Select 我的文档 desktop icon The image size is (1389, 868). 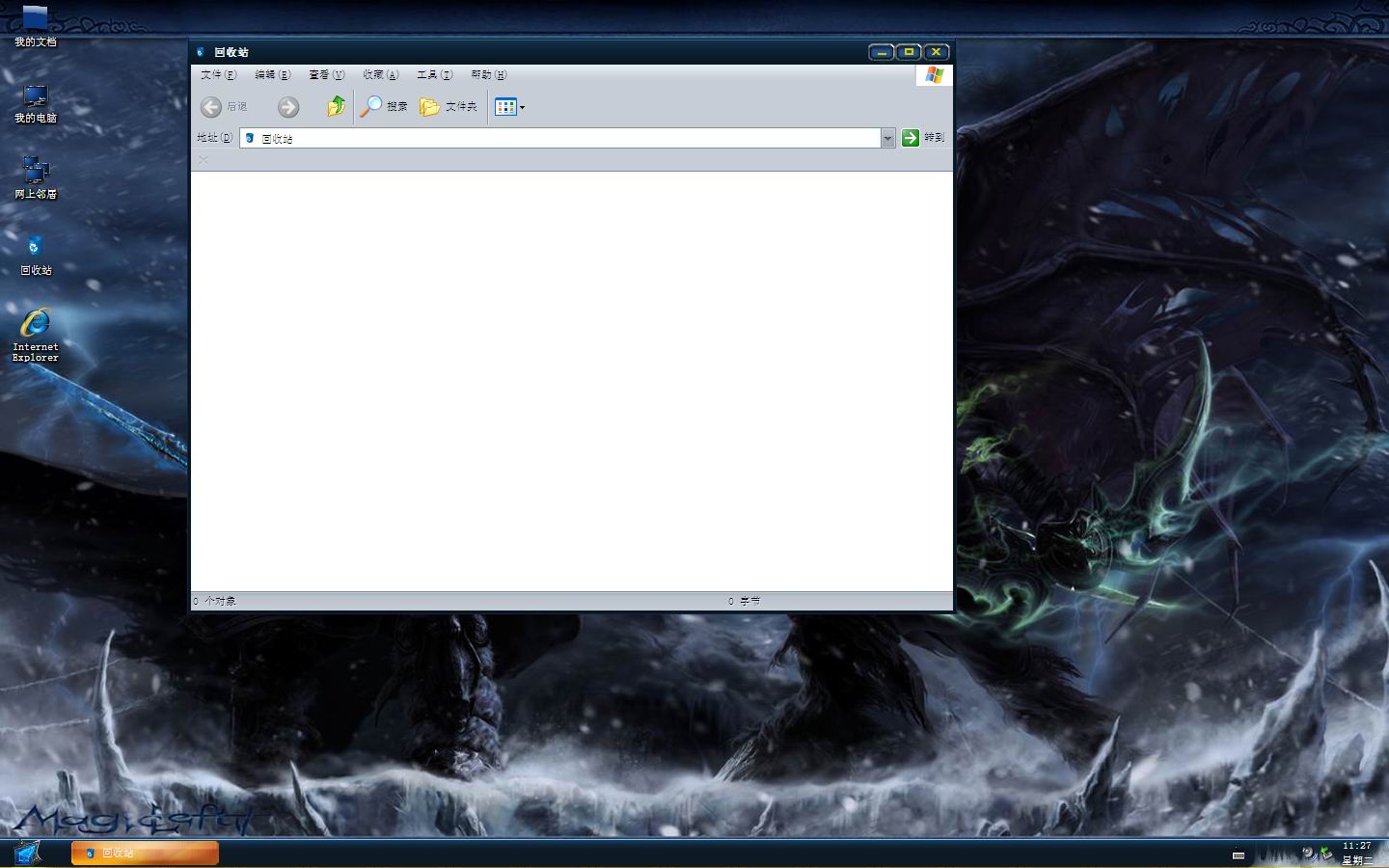click(x=35, y=26)
